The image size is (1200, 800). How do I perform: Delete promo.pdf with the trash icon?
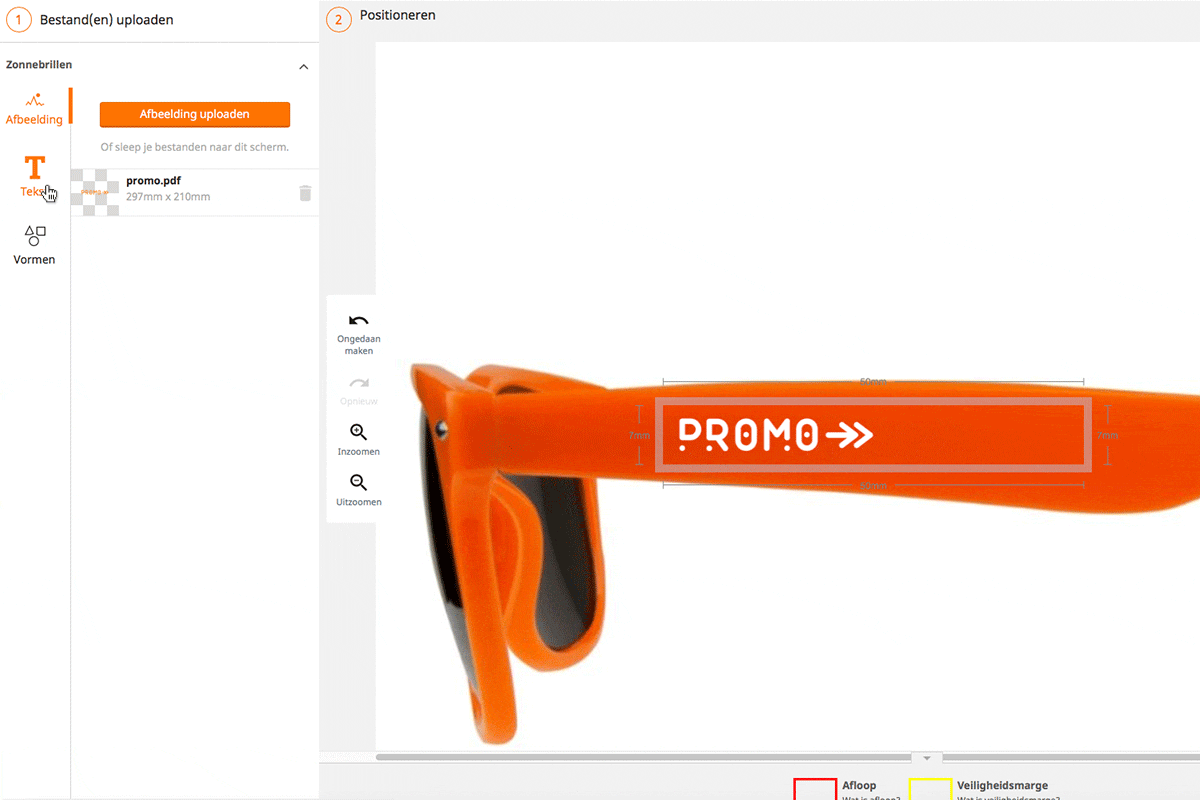pyautogui.click(x=305, y=193)
